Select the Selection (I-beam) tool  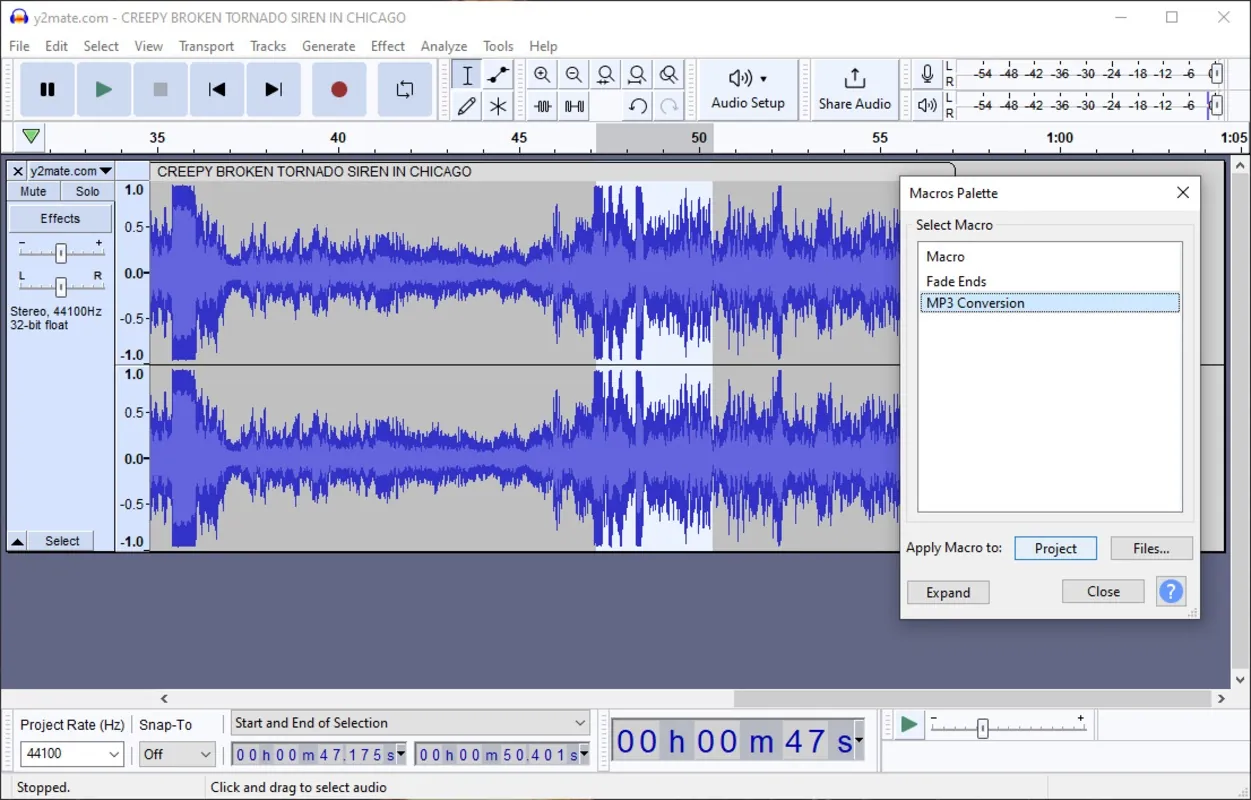click(466, 75)
